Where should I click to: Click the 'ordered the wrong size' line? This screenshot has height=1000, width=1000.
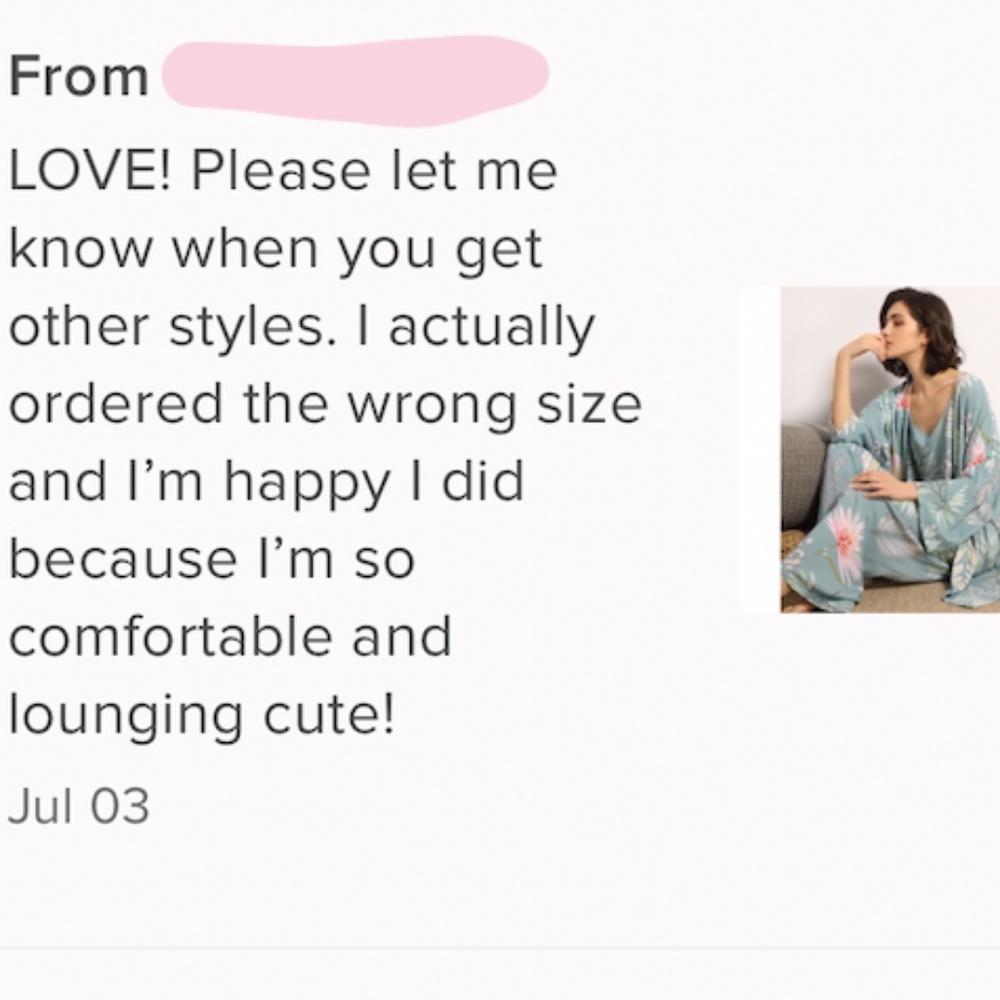[x=325, y=406]
